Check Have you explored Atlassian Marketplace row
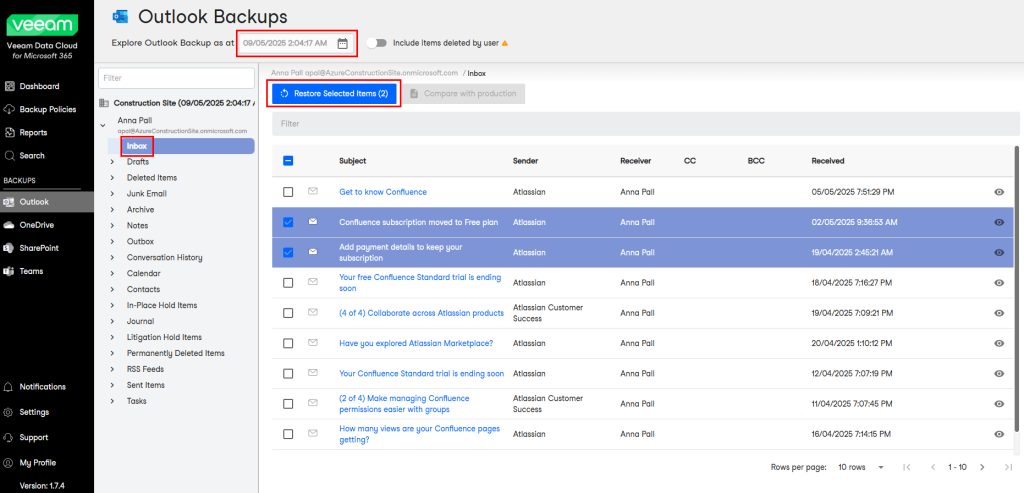Screen dimensions: 1024x493 [x=288, y=343]
